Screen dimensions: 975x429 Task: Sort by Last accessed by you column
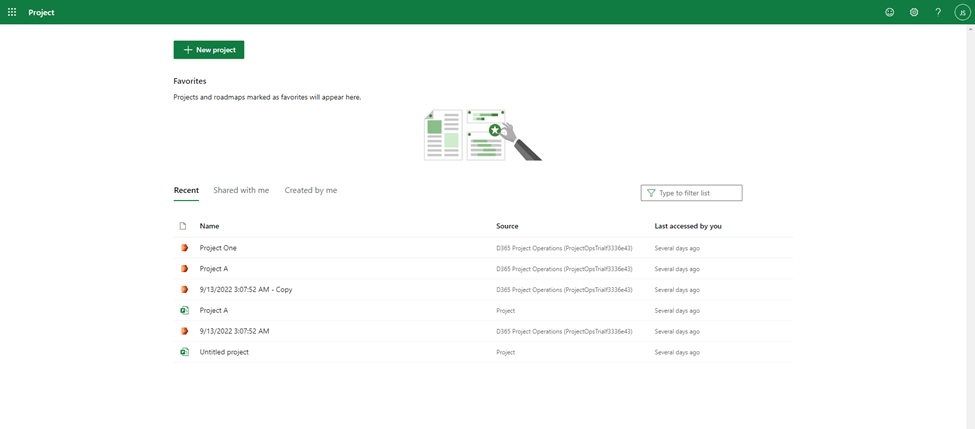pyautogui.click(x=688, y=226)
